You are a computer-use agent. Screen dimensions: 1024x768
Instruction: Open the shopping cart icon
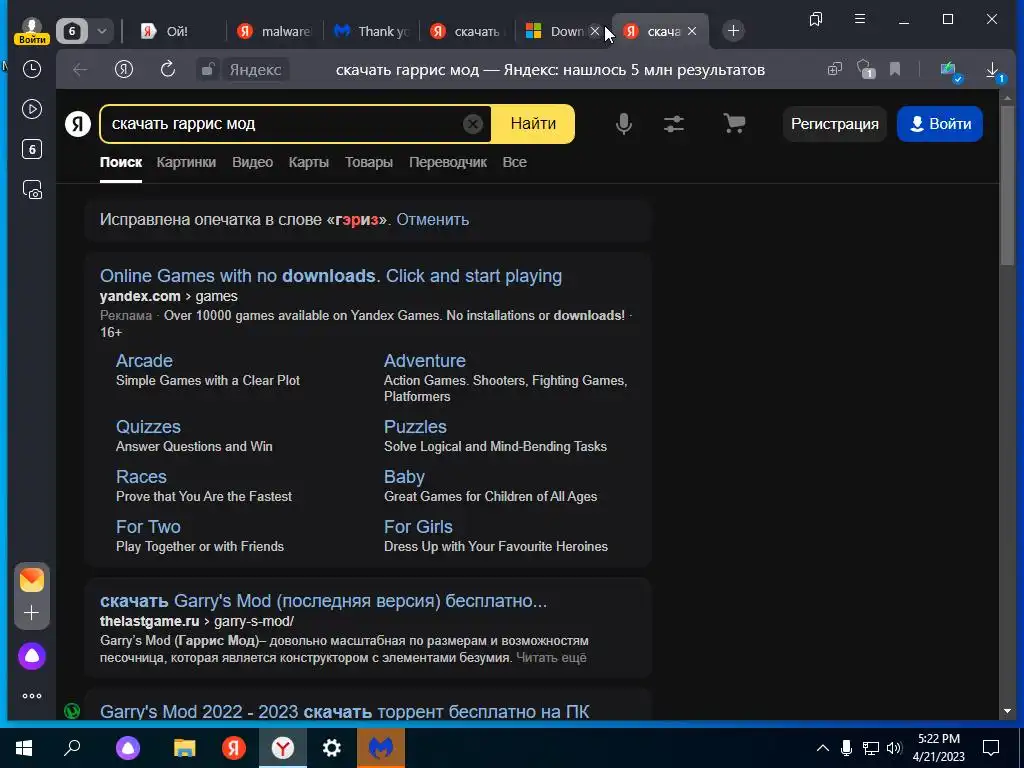click(x=735, y=123)
